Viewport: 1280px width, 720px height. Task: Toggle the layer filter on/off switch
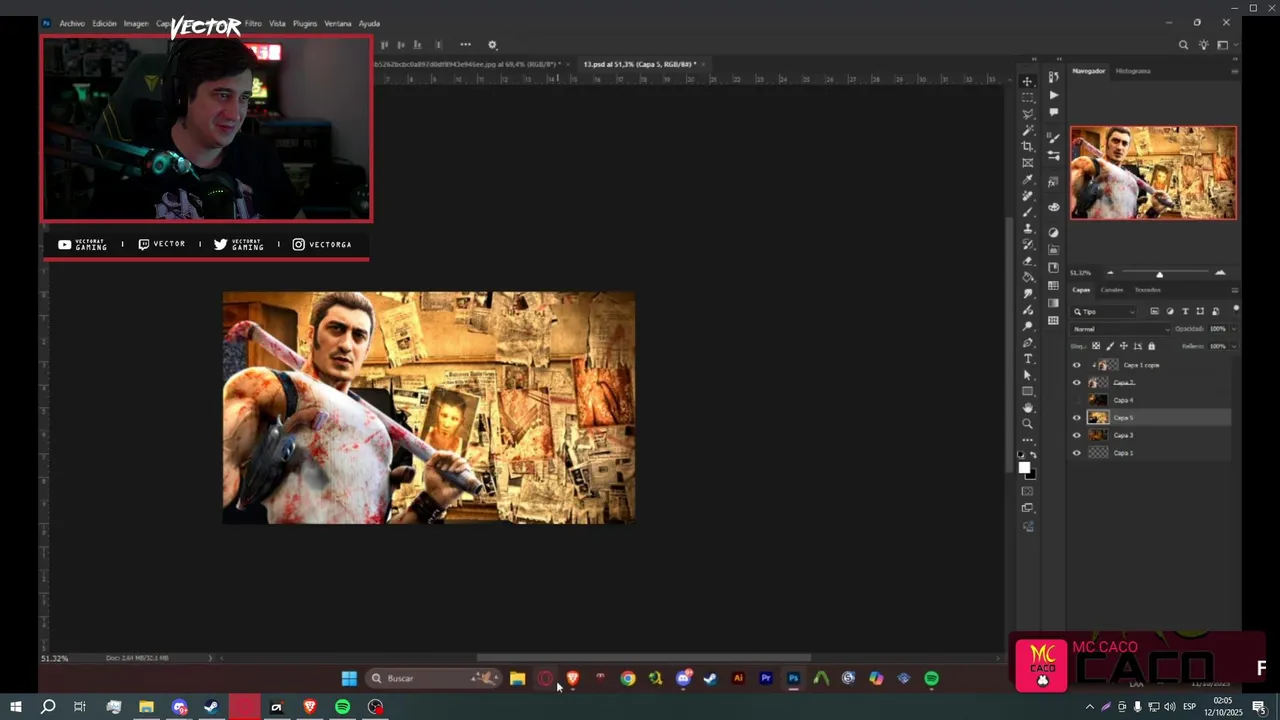1236,309
